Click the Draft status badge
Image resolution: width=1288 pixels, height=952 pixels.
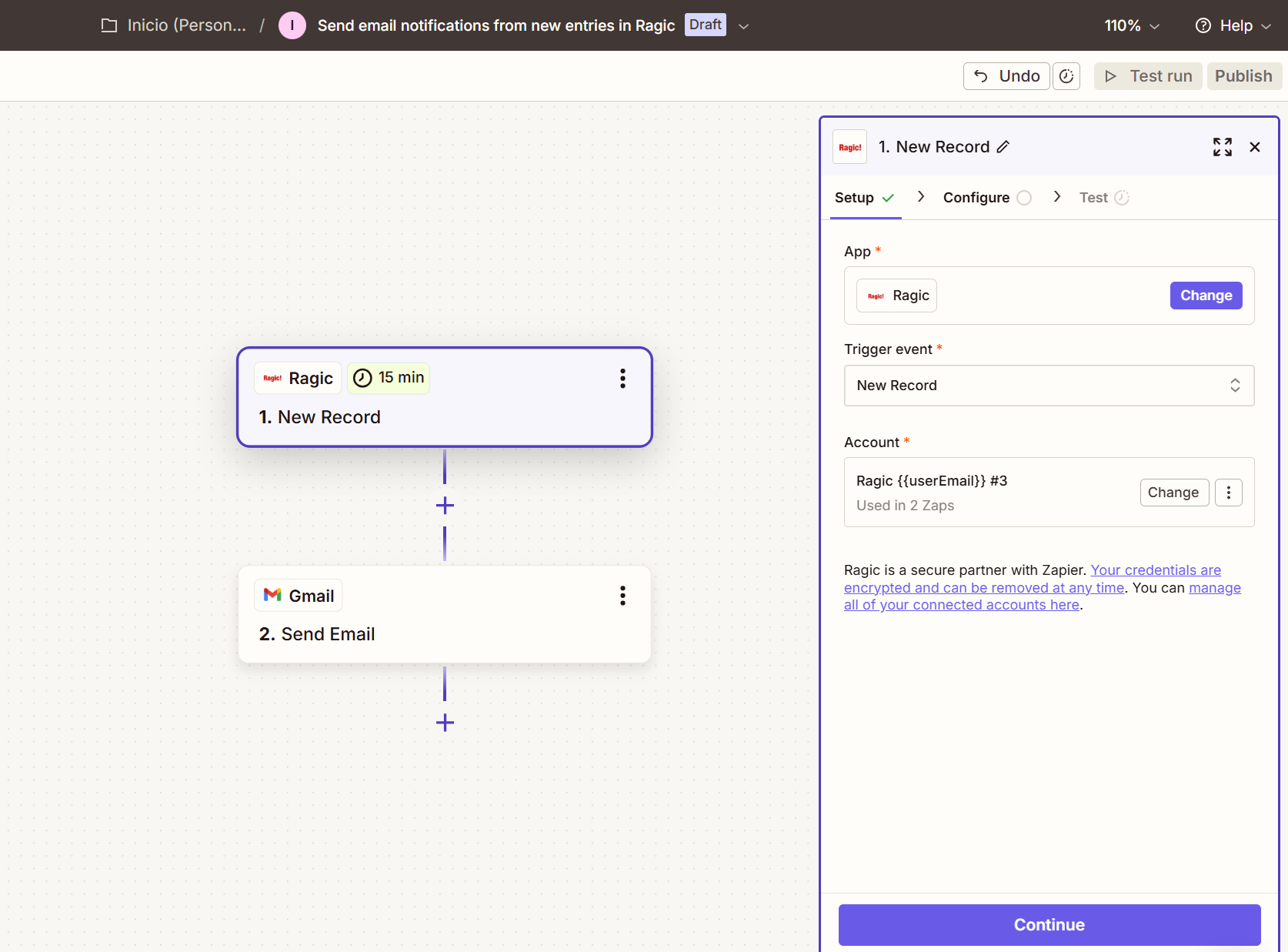[705, 25]
